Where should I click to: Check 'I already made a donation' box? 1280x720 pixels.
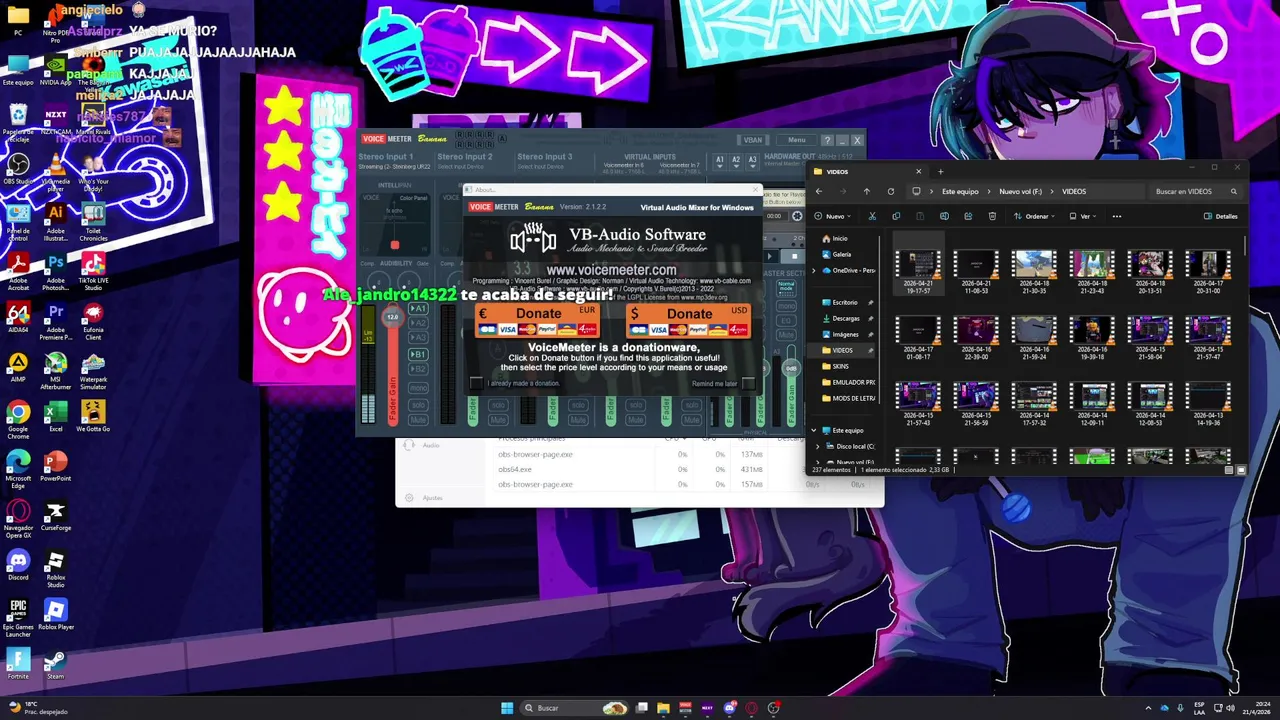click(476, 383)
